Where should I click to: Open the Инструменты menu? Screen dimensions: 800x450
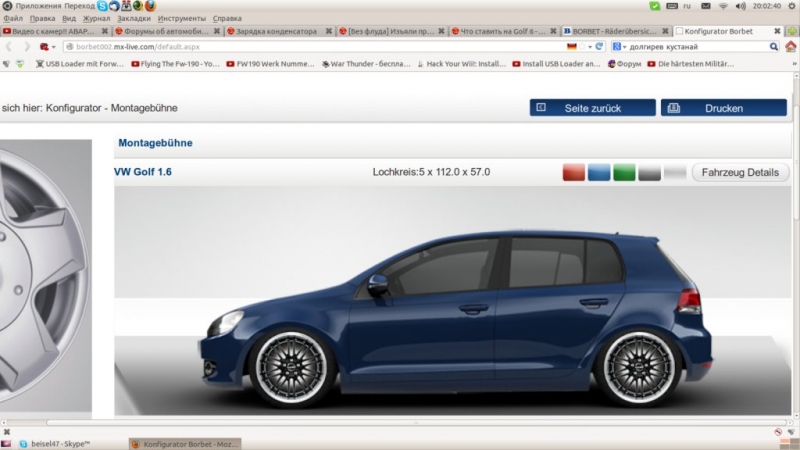182,18
